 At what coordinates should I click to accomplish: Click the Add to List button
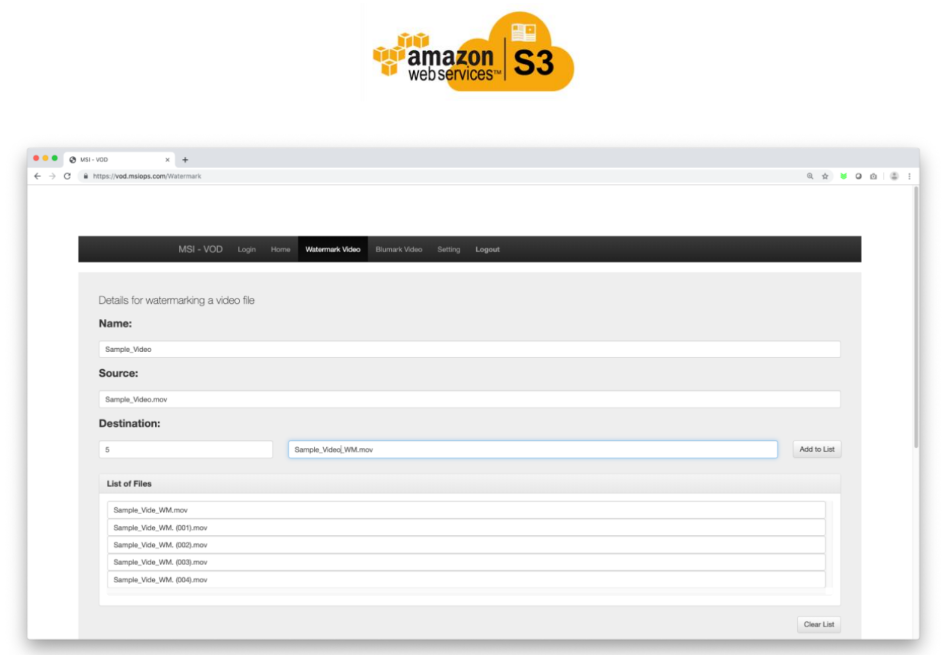pos(817,449)
